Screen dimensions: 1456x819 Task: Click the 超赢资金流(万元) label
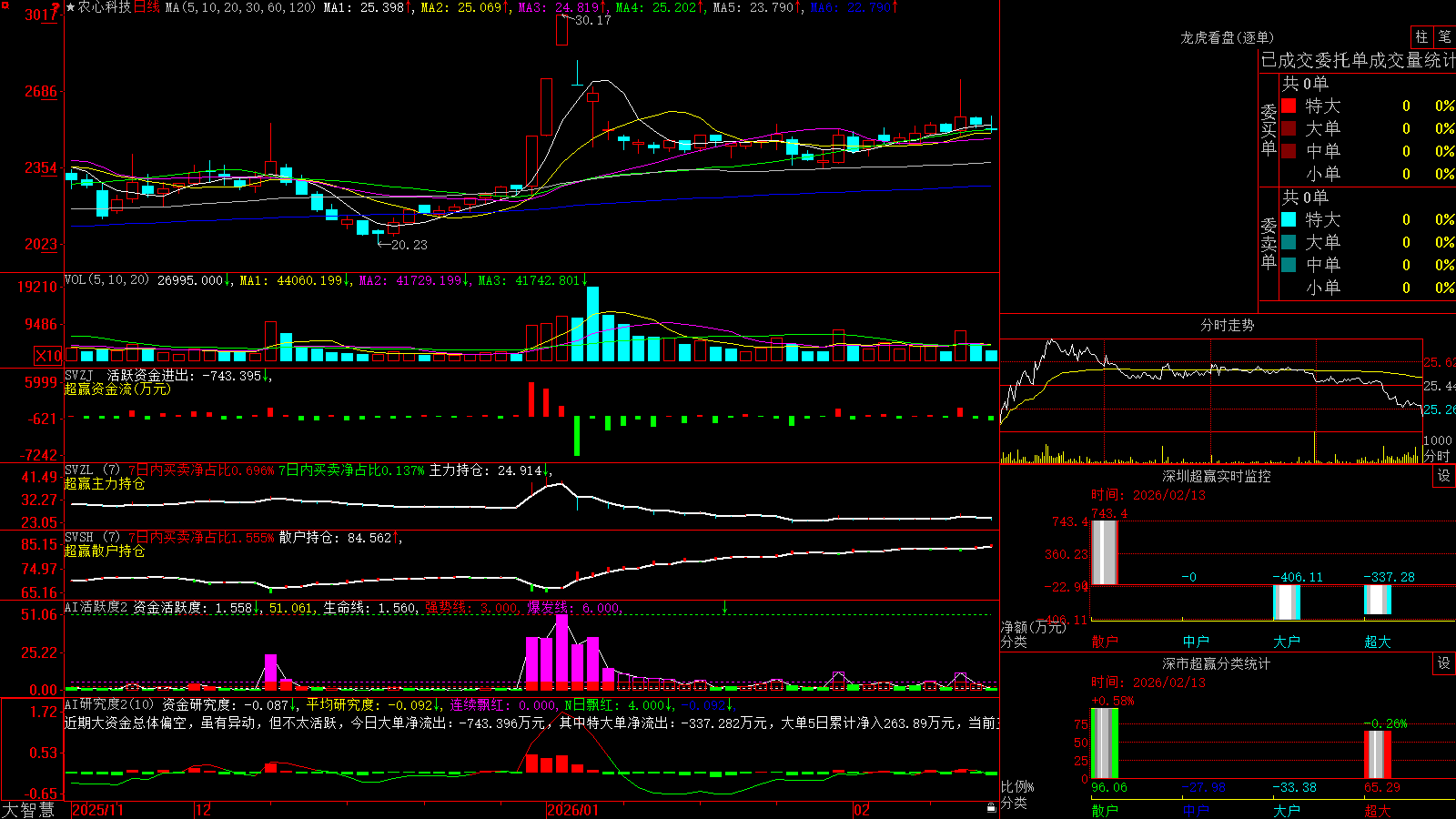click(117, 389)
